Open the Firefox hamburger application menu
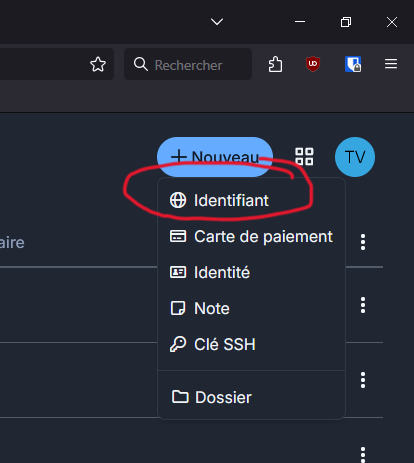 [x=391, y=64]
